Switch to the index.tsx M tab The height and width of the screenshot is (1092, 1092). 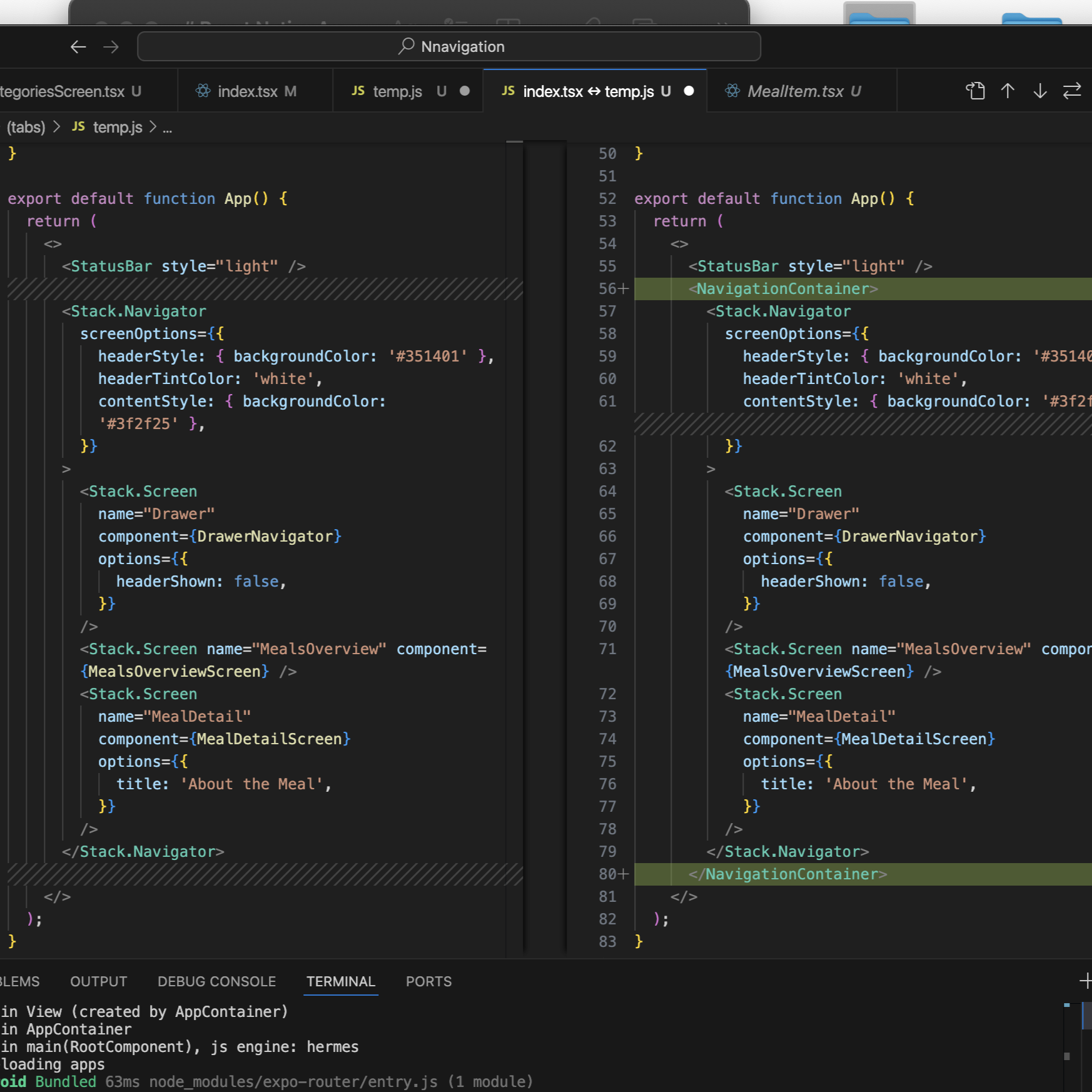click(x=255, y=91)
